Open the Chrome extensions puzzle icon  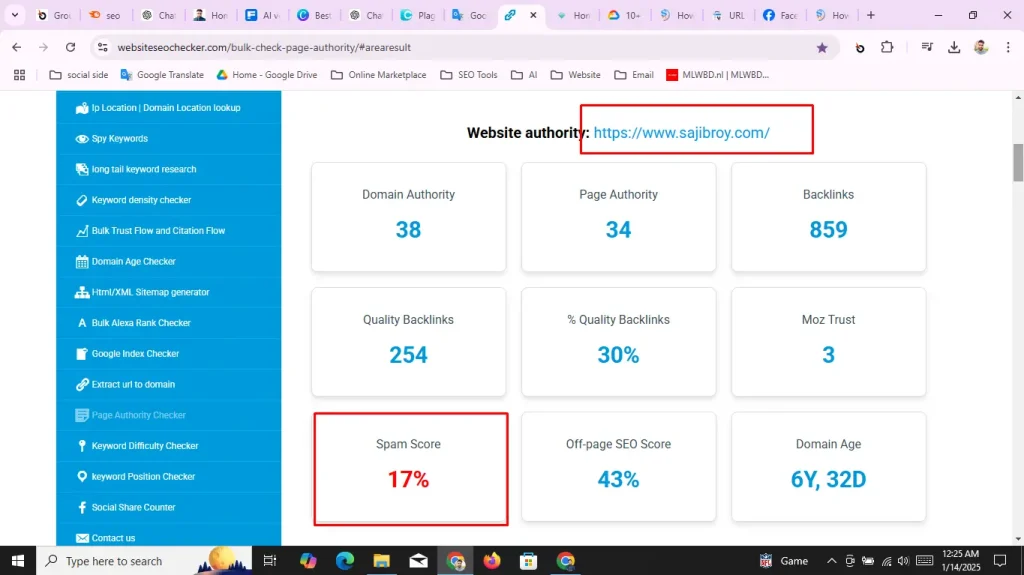click(x=887, y=47)
